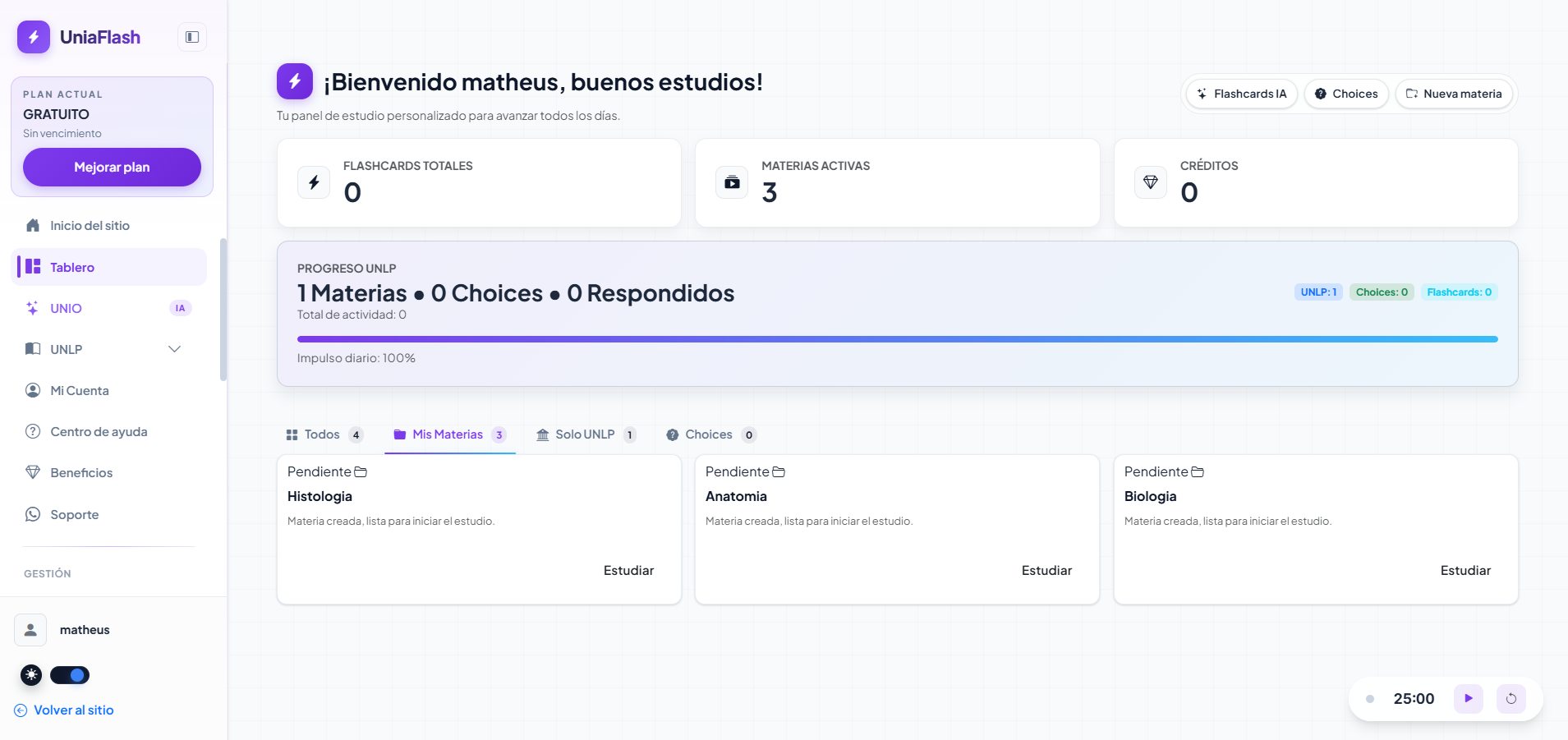Open the Todos tab
The width and height of the screenshot is (1568, 740).
point(323,434)
